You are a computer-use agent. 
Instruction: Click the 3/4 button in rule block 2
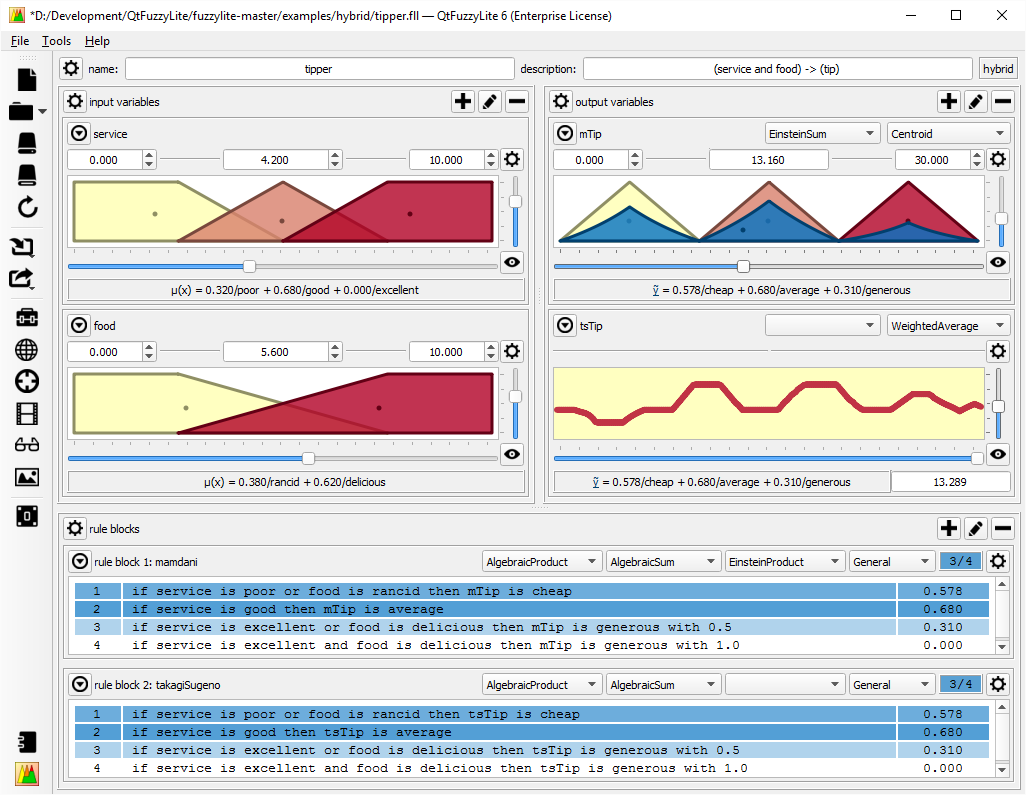pyautogui.click(x=961, y=684)
